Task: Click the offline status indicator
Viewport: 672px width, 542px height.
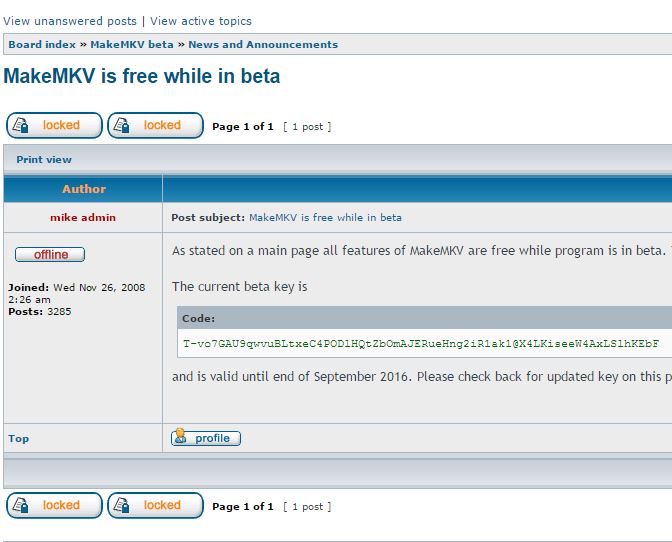Action: [x=50, y=255]
